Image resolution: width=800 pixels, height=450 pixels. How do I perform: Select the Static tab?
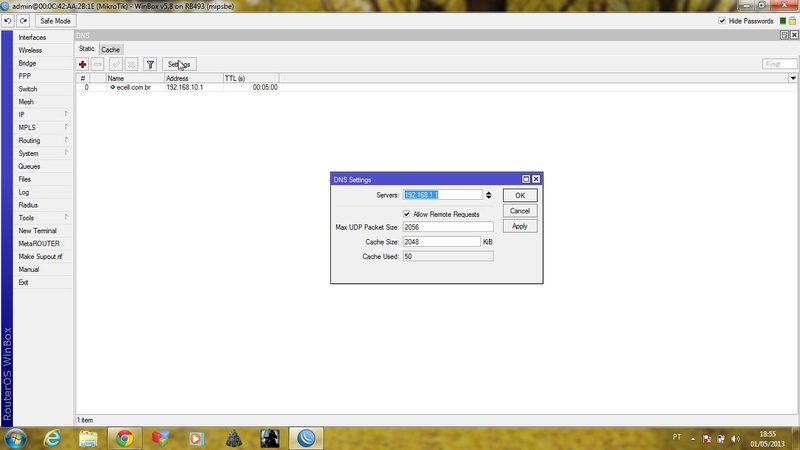(x=86, y=49)
